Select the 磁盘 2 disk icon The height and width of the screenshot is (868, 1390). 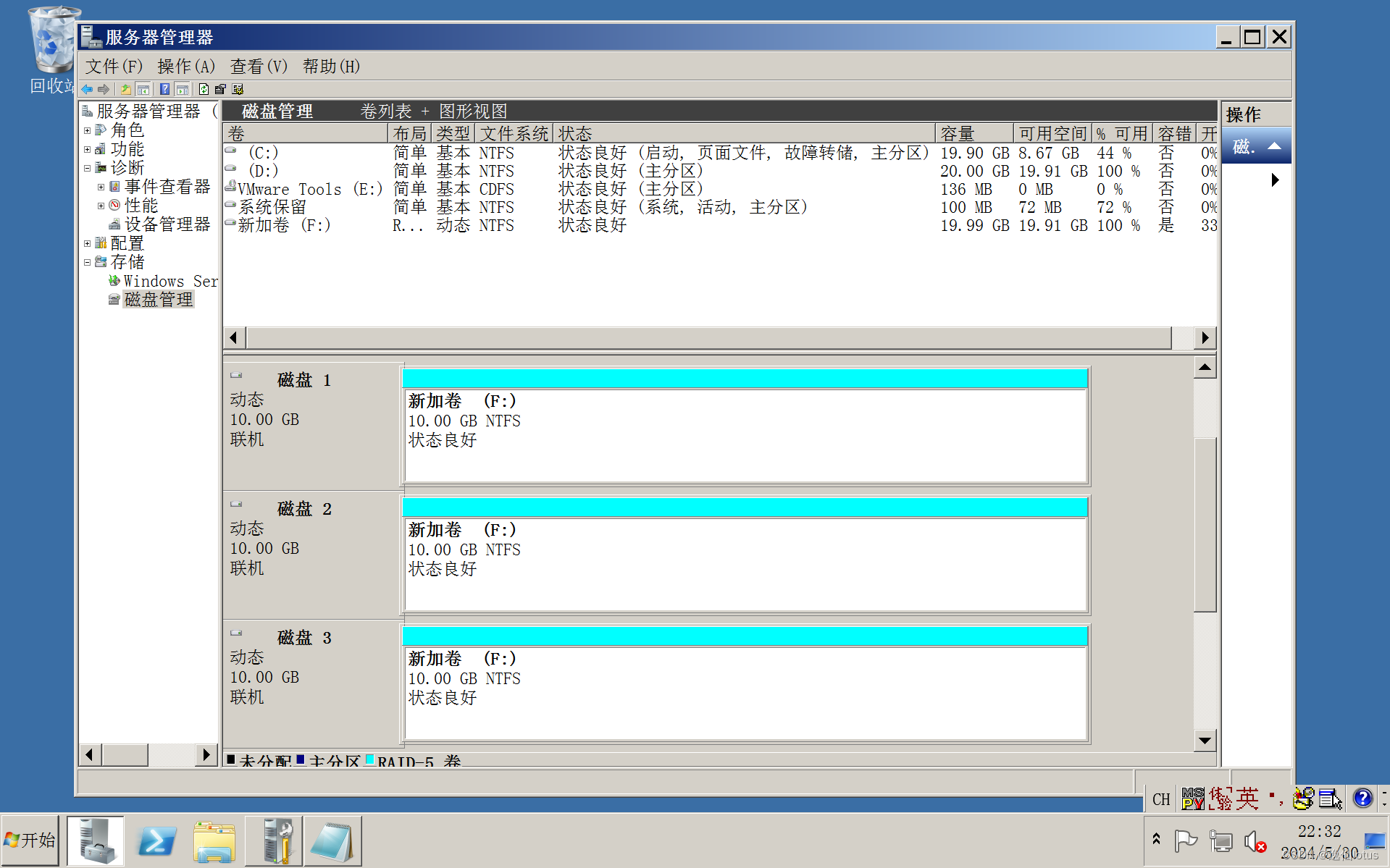tap(236, 504)
